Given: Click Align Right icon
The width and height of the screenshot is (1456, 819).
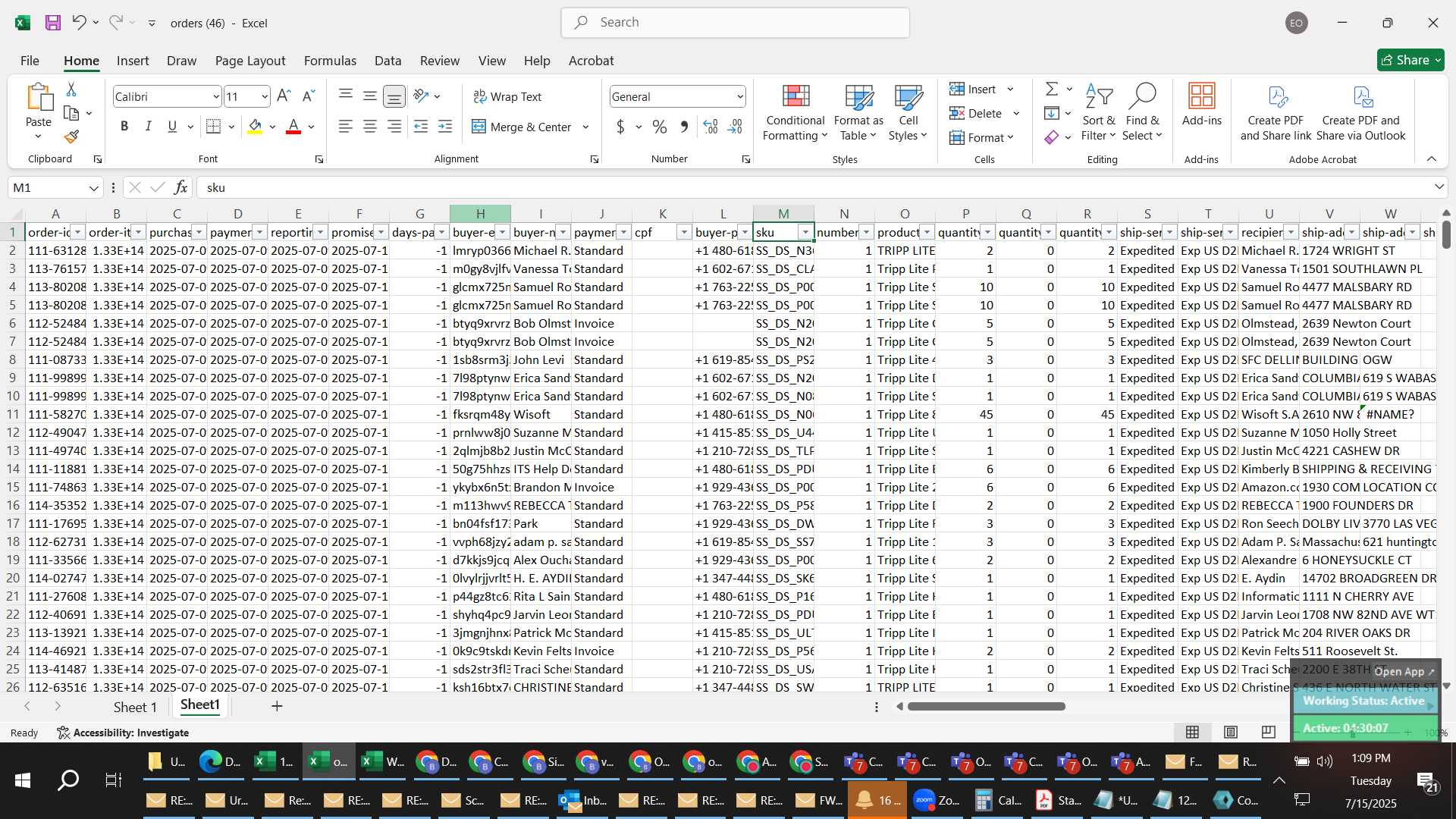Looking at the screenshot, I should tap(394, 127).
